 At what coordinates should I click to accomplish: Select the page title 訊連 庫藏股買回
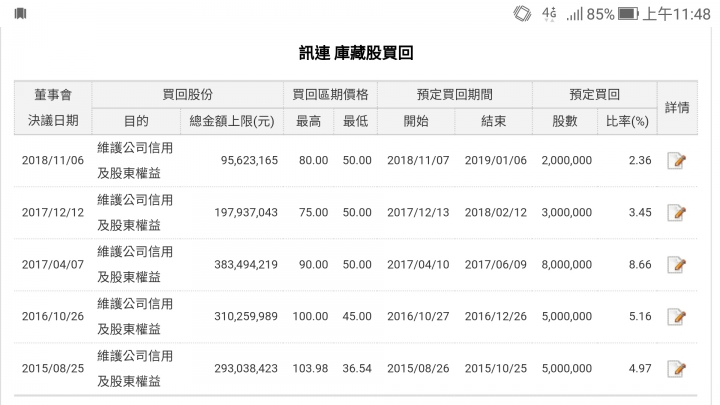356,53
